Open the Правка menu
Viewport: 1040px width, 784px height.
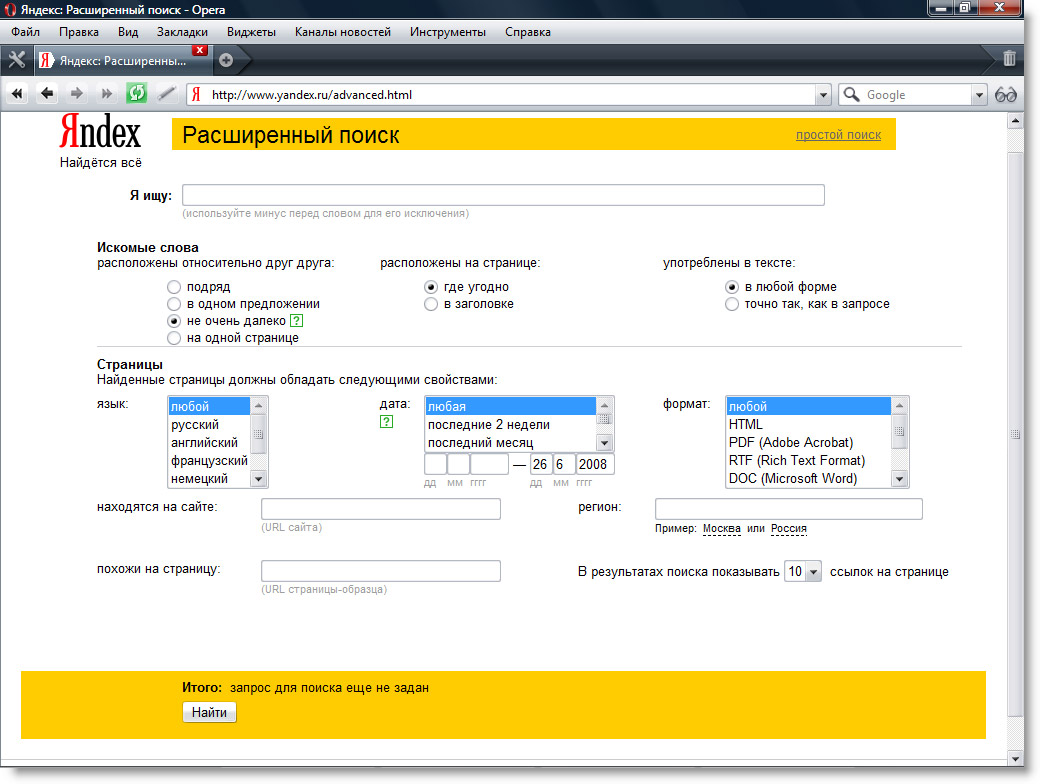79,32
